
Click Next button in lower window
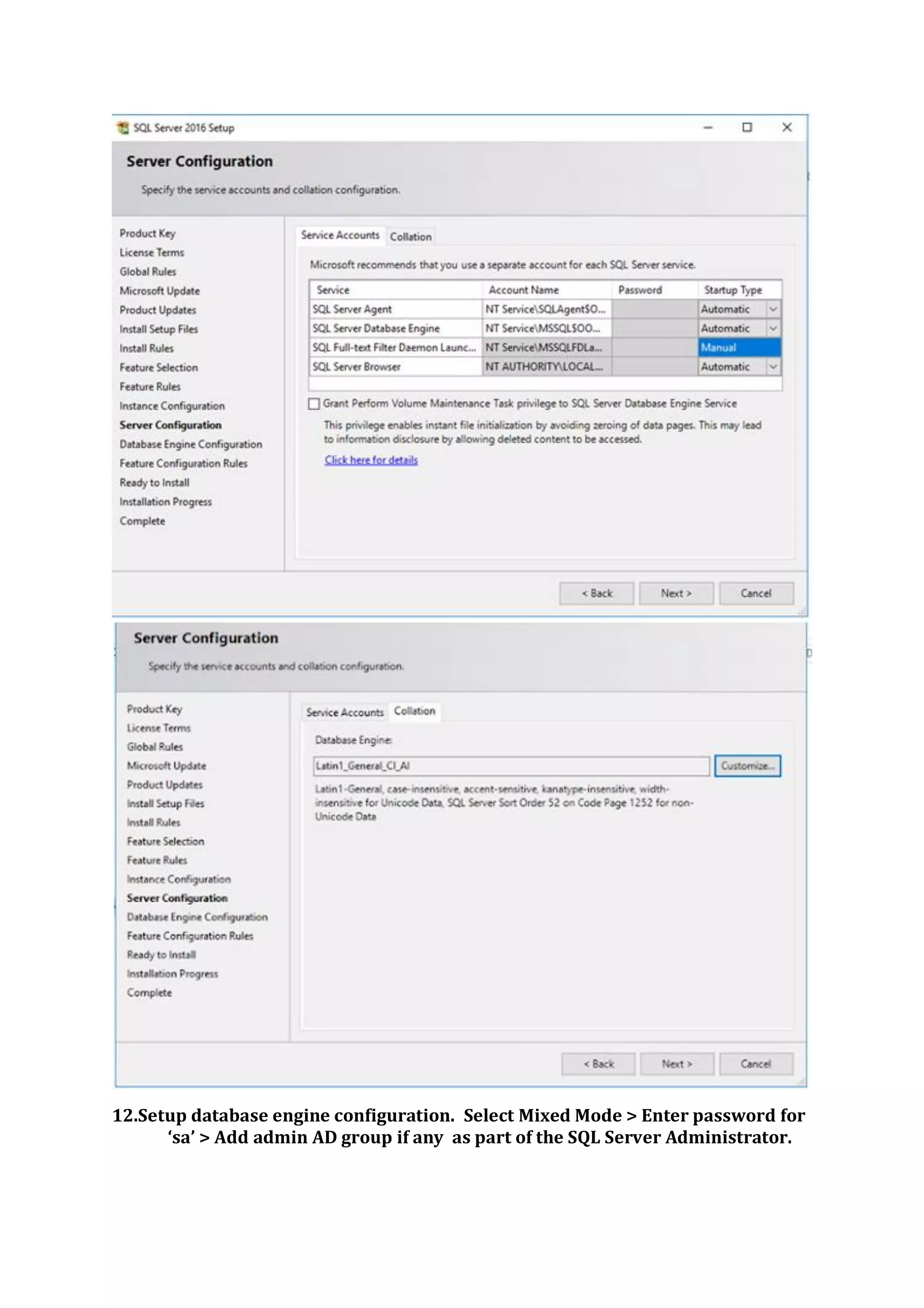click(677, 1064)
